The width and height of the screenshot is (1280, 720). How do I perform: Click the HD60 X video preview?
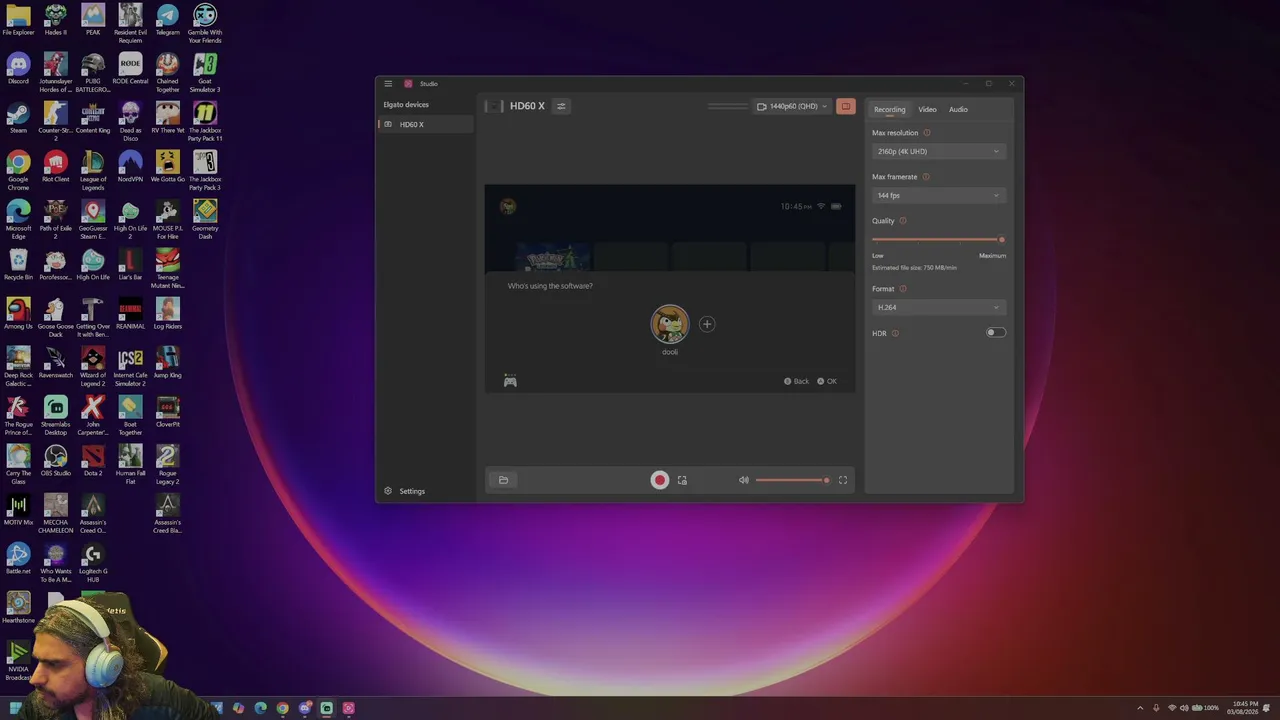670,288
